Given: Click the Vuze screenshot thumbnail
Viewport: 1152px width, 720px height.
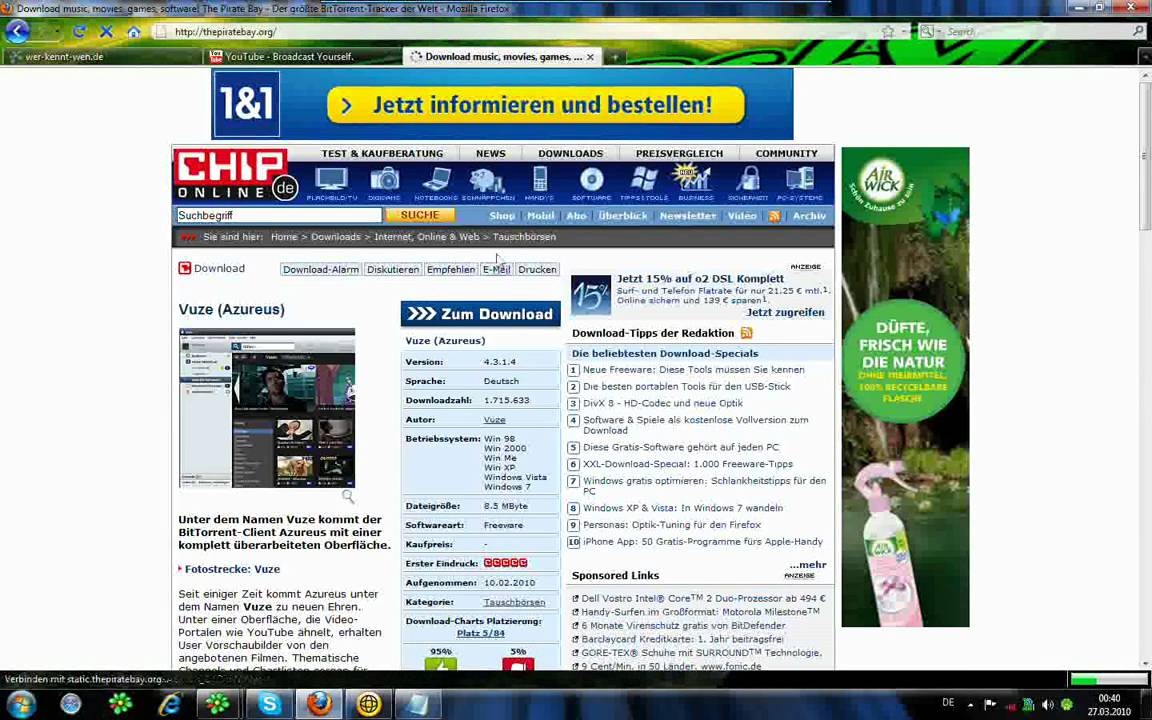Looking at the screenshot, I should click(267, 408).
